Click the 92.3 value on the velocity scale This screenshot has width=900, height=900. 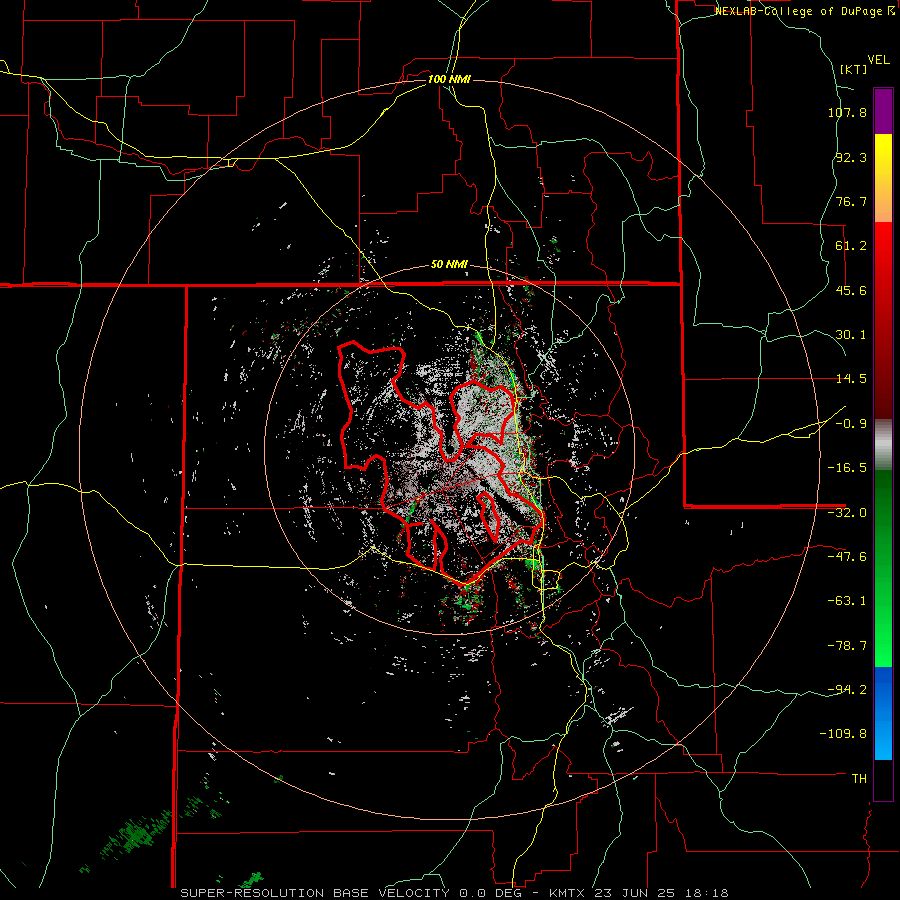(x=851, y=157)
